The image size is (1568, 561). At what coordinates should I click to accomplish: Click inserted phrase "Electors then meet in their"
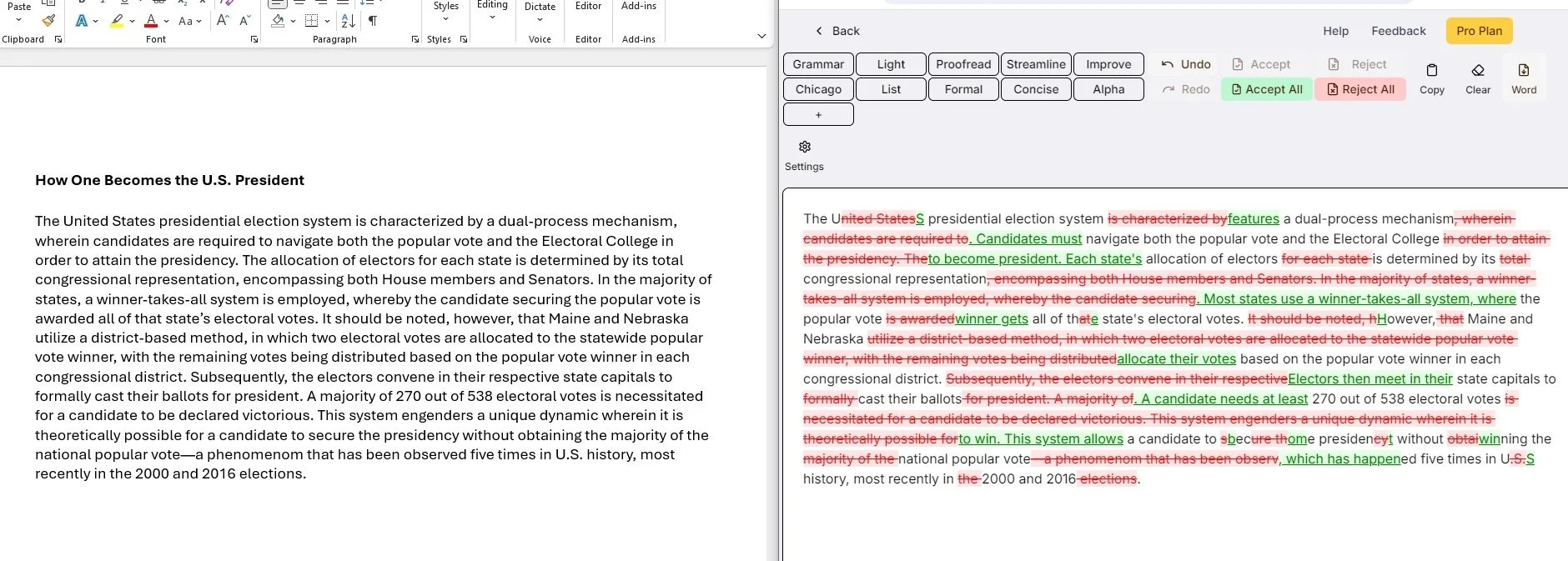(x=1370, y=378)
